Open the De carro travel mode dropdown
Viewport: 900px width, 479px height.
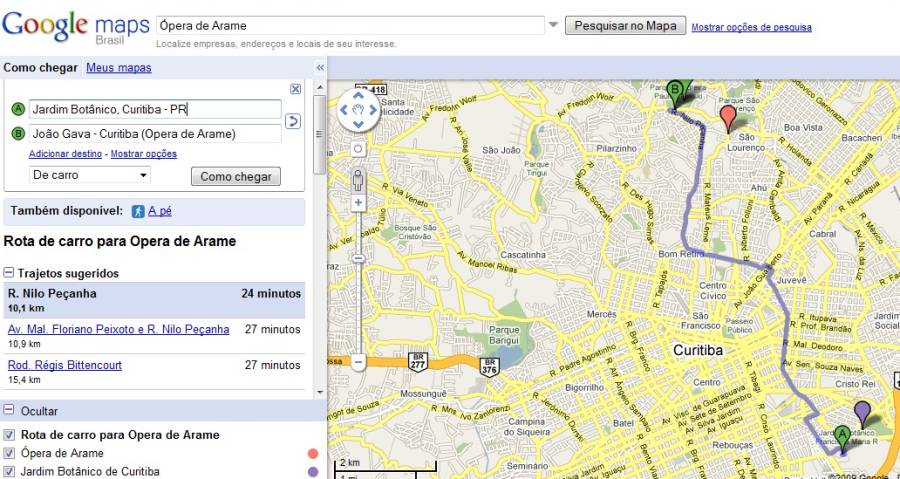[90, 175]
